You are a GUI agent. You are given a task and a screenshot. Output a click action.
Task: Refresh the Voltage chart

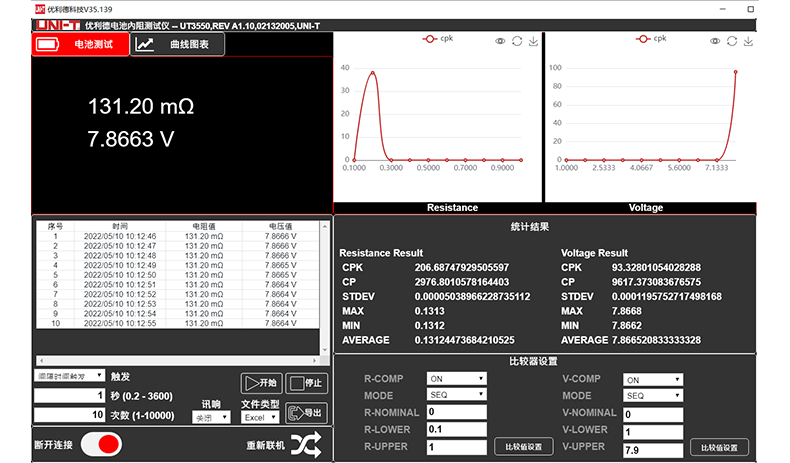(732, 41)
